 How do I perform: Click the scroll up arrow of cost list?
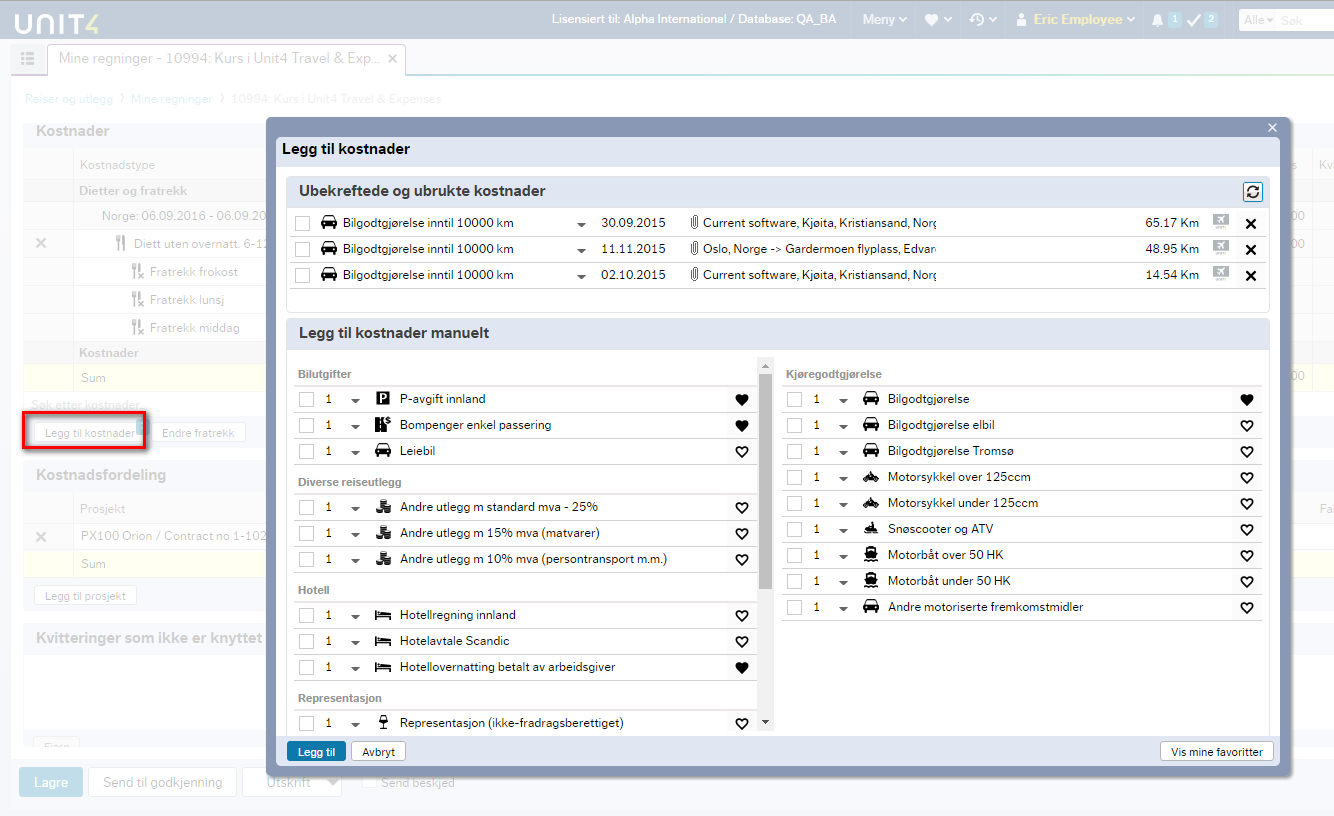click(766, 365)
